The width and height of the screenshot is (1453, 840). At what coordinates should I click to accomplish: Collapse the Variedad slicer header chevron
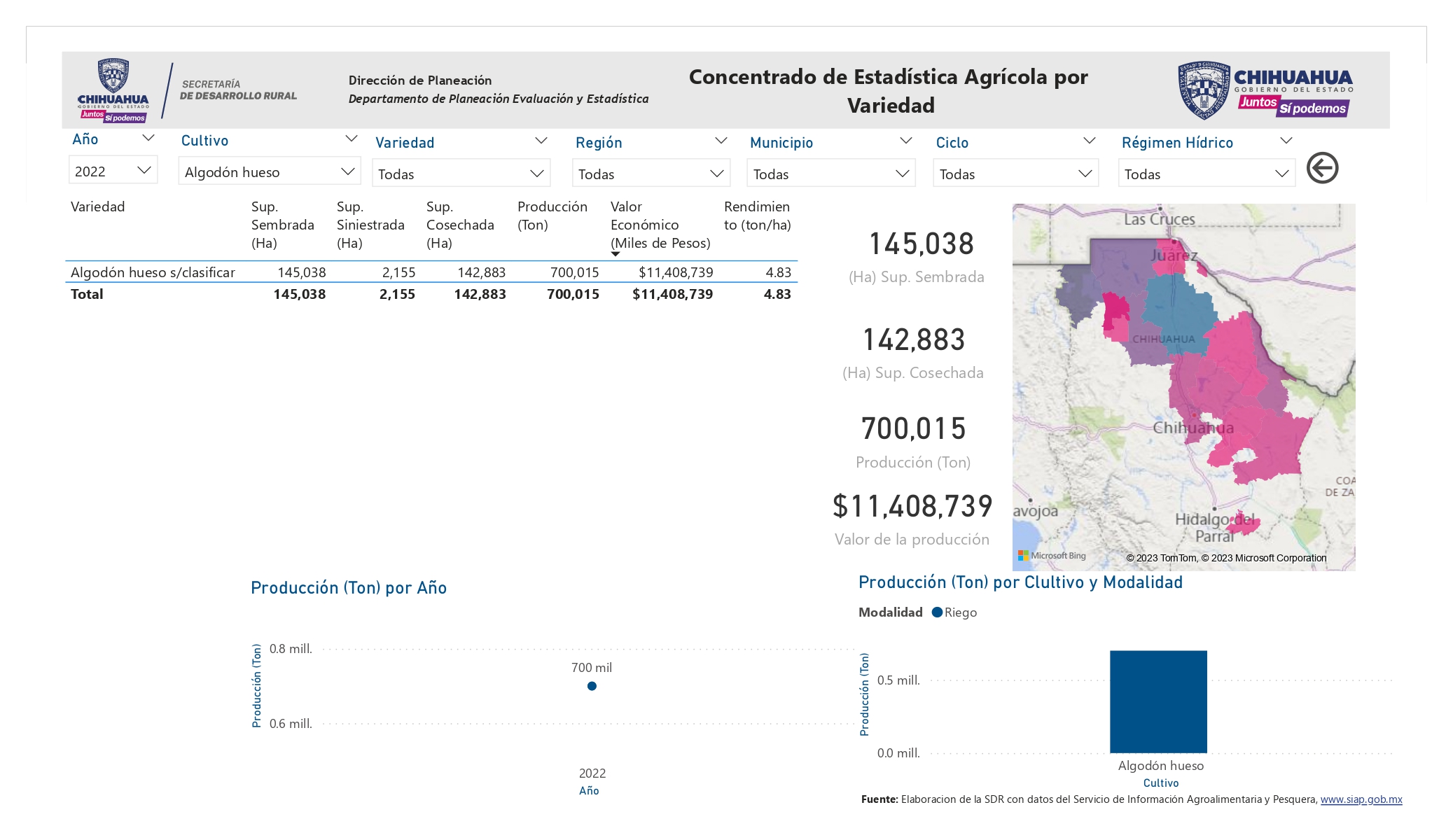pyautogui.click(x=541, y=141)
